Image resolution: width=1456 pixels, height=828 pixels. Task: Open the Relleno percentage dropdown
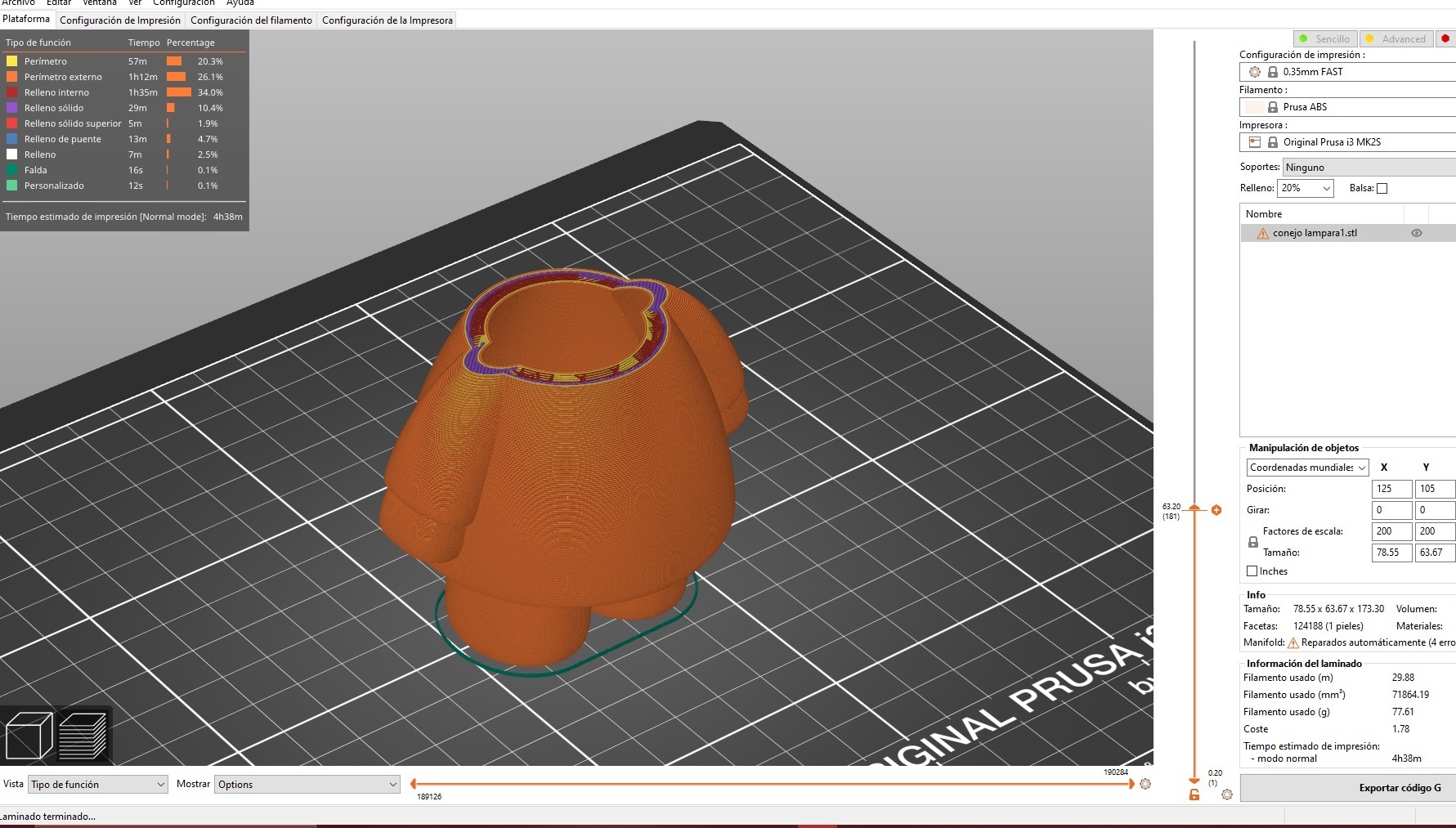1305,188
